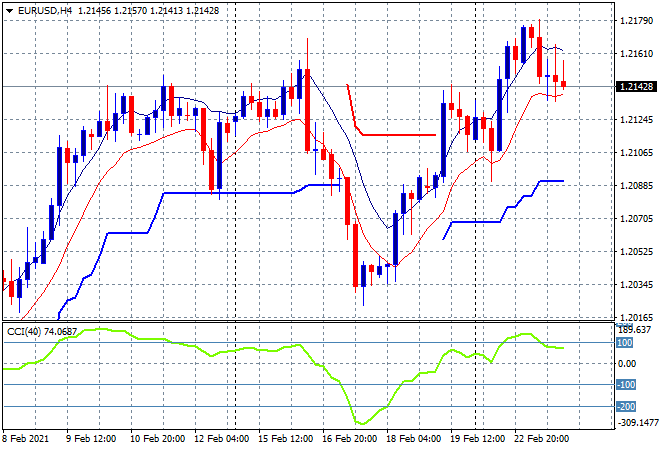
Task: Select the 1.21065 price scale label
Action: click(x=636, y=152)
